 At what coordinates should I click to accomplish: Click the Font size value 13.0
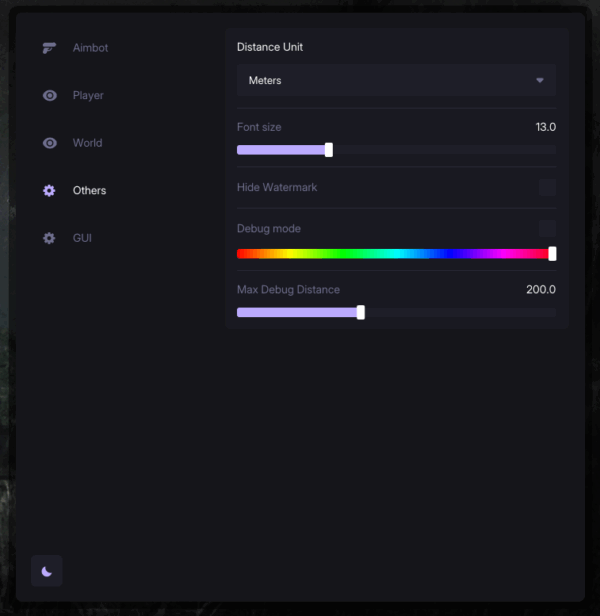[x=546, y=127]
